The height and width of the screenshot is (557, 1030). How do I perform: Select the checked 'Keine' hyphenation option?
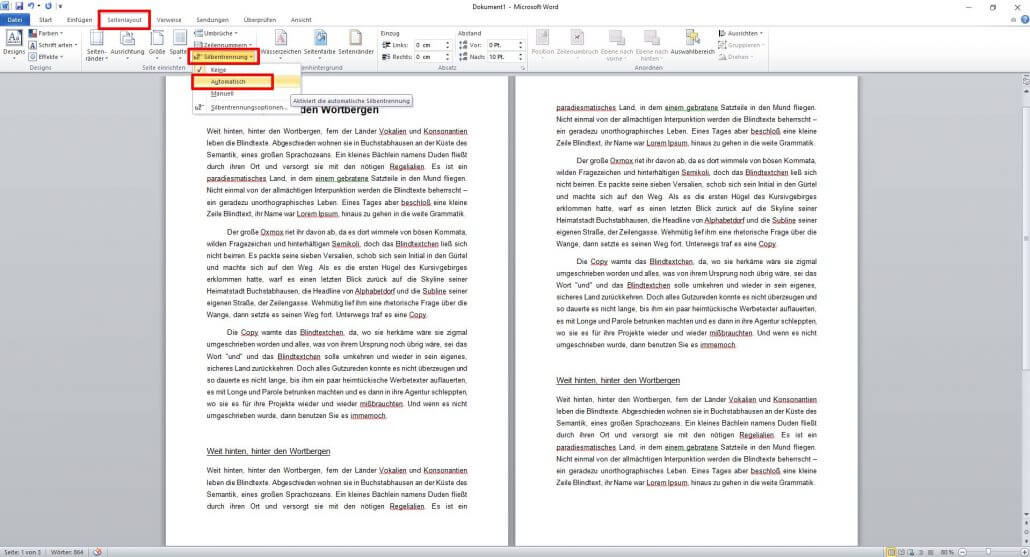pyautogui.click(x=218, y=70)
